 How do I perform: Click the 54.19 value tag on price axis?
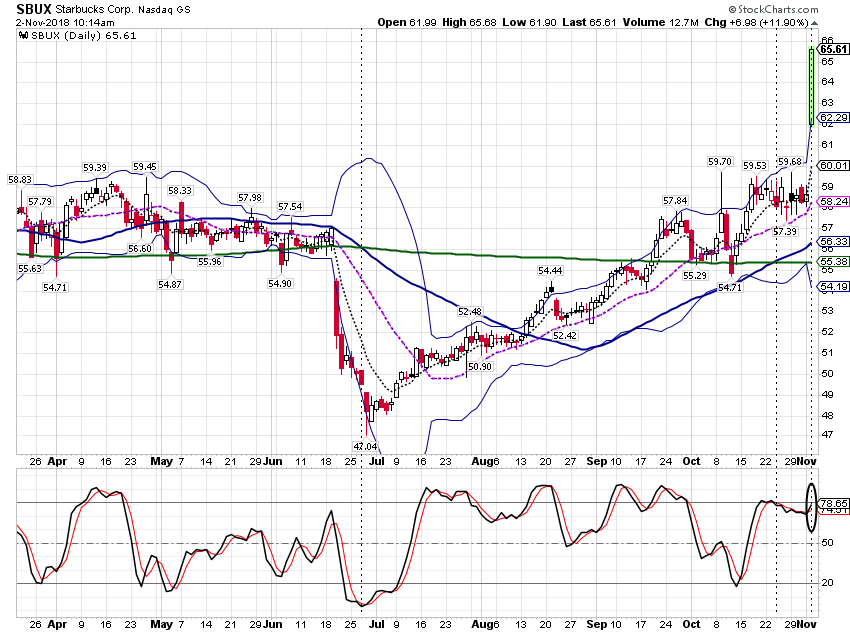click(834, 286)
